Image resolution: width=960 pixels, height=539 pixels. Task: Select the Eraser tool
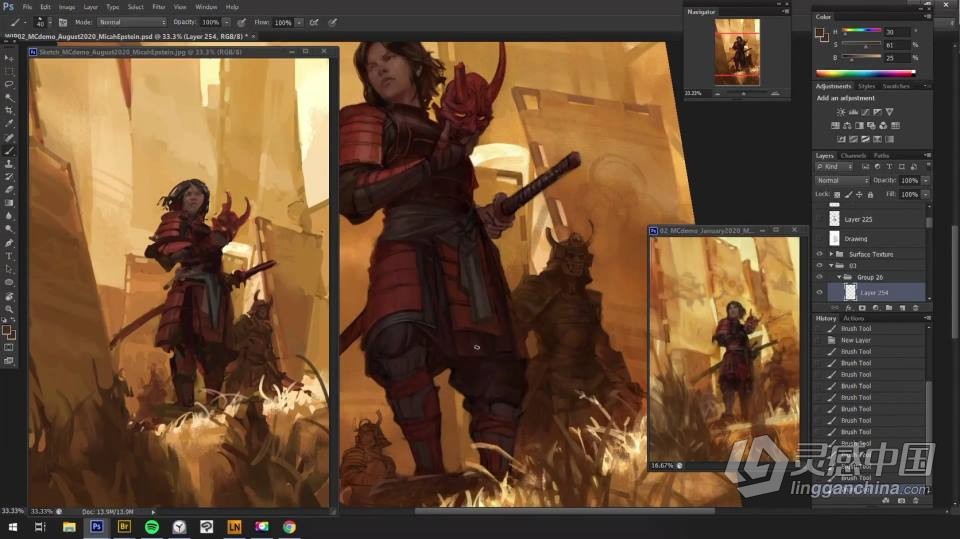(9, 190)
